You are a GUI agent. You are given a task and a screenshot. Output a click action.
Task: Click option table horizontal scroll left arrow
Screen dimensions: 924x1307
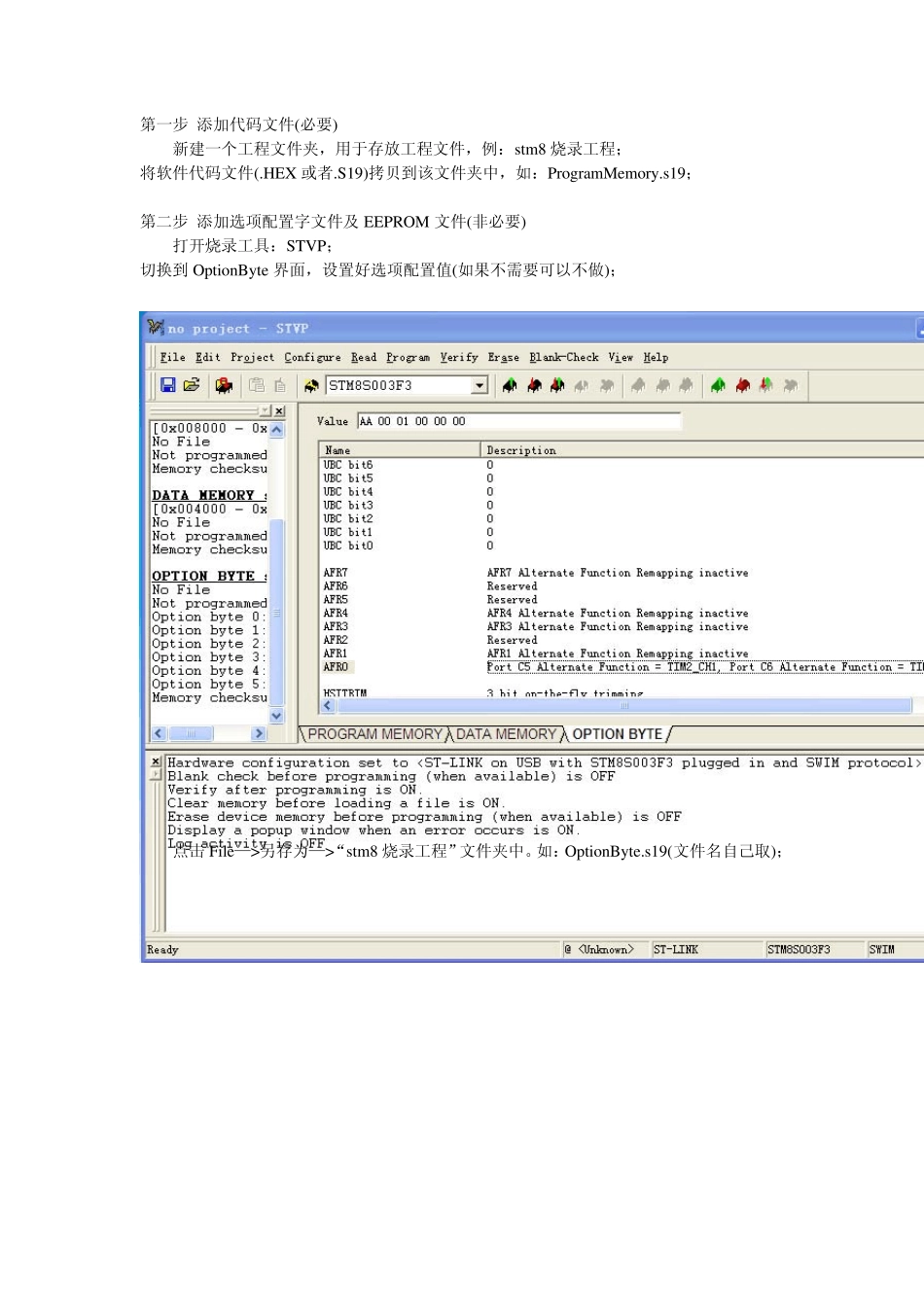(x=328, y=706)
